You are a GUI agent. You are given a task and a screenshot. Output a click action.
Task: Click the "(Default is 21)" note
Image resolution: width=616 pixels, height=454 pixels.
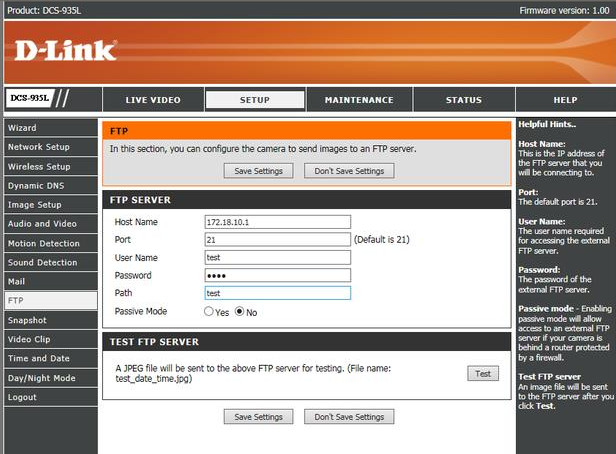(x=381, y=240)
